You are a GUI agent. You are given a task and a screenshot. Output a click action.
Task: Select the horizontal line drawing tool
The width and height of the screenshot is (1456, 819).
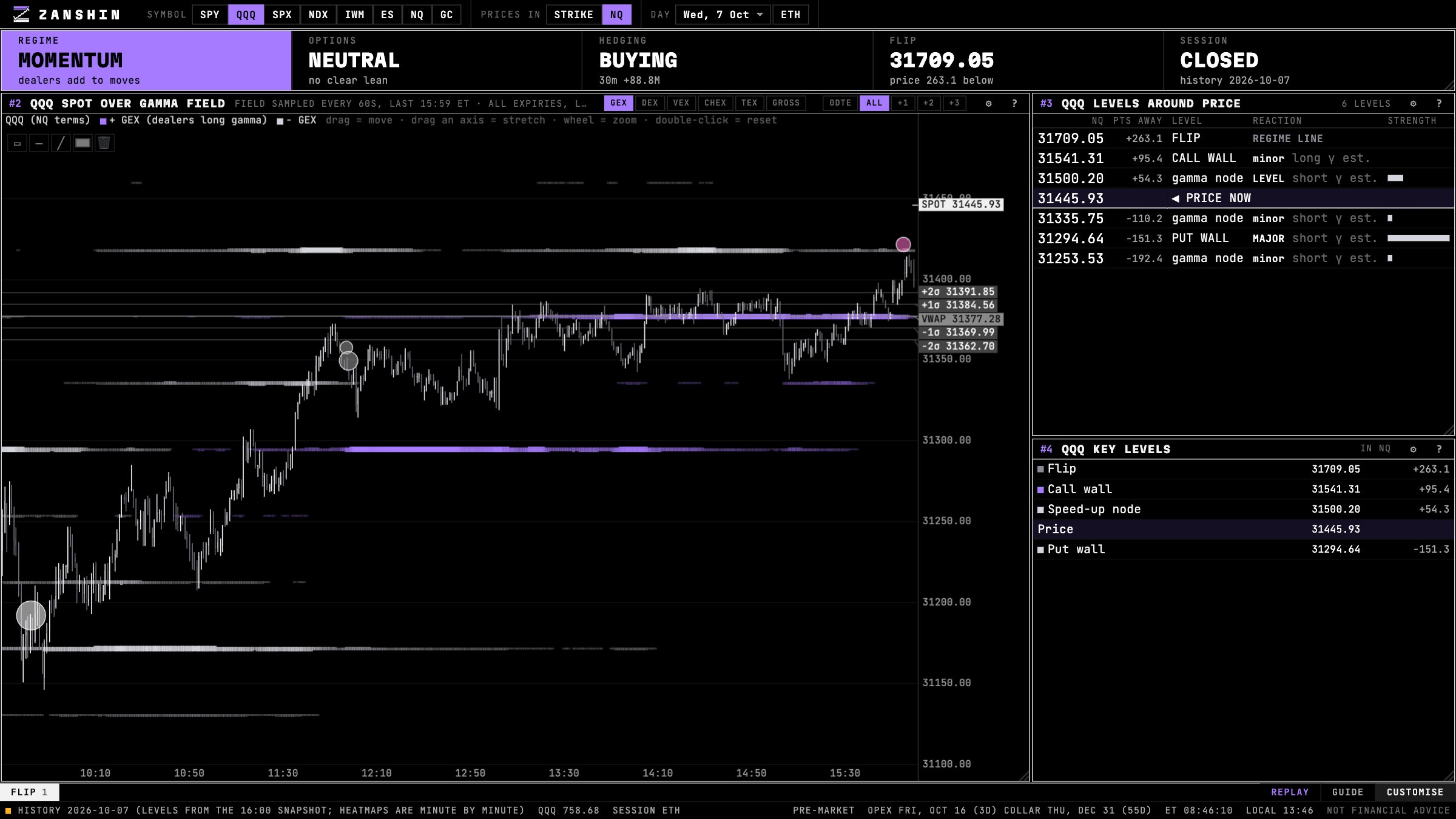tap(39, 143)
